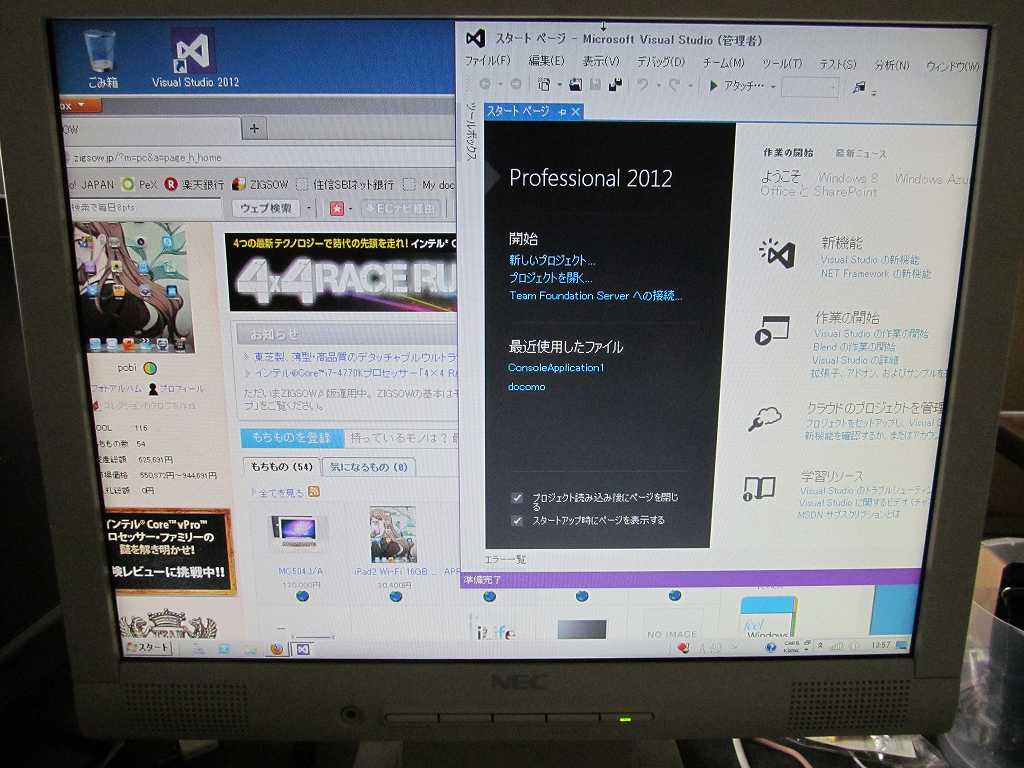Pin the Start Page tab

[x=561, y=112]
